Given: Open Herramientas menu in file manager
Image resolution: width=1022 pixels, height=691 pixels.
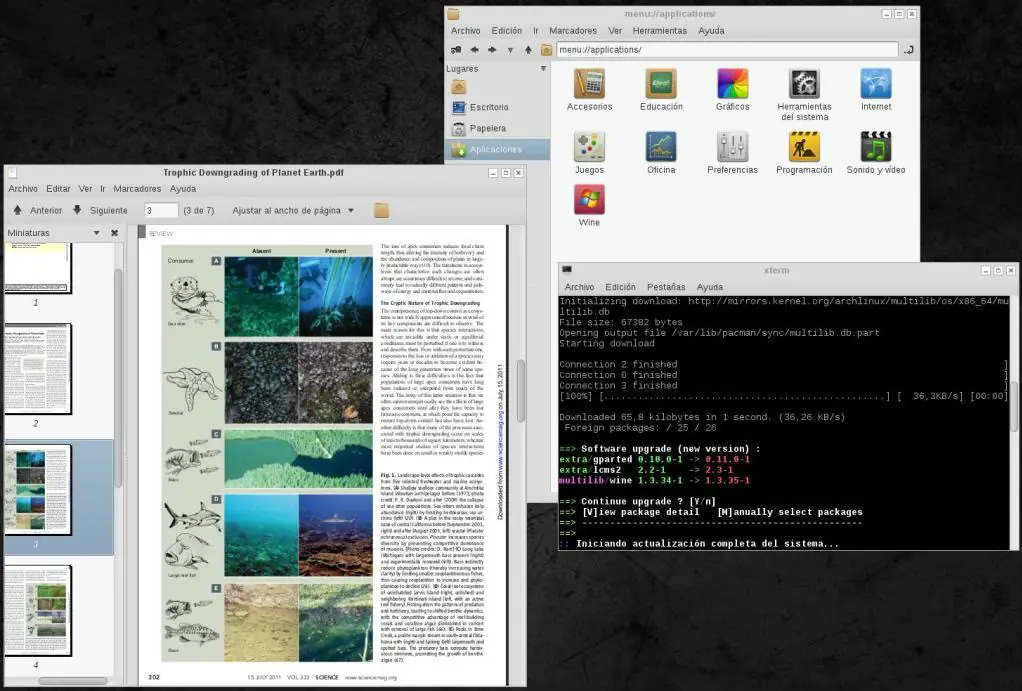Looking at the screenshot, I should (660, 31).
